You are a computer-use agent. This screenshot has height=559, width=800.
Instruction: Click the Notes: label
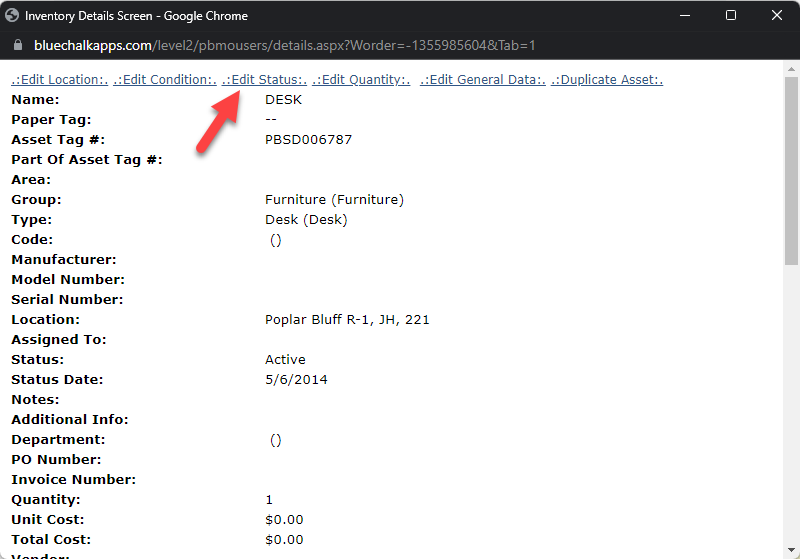coord(35,399)
